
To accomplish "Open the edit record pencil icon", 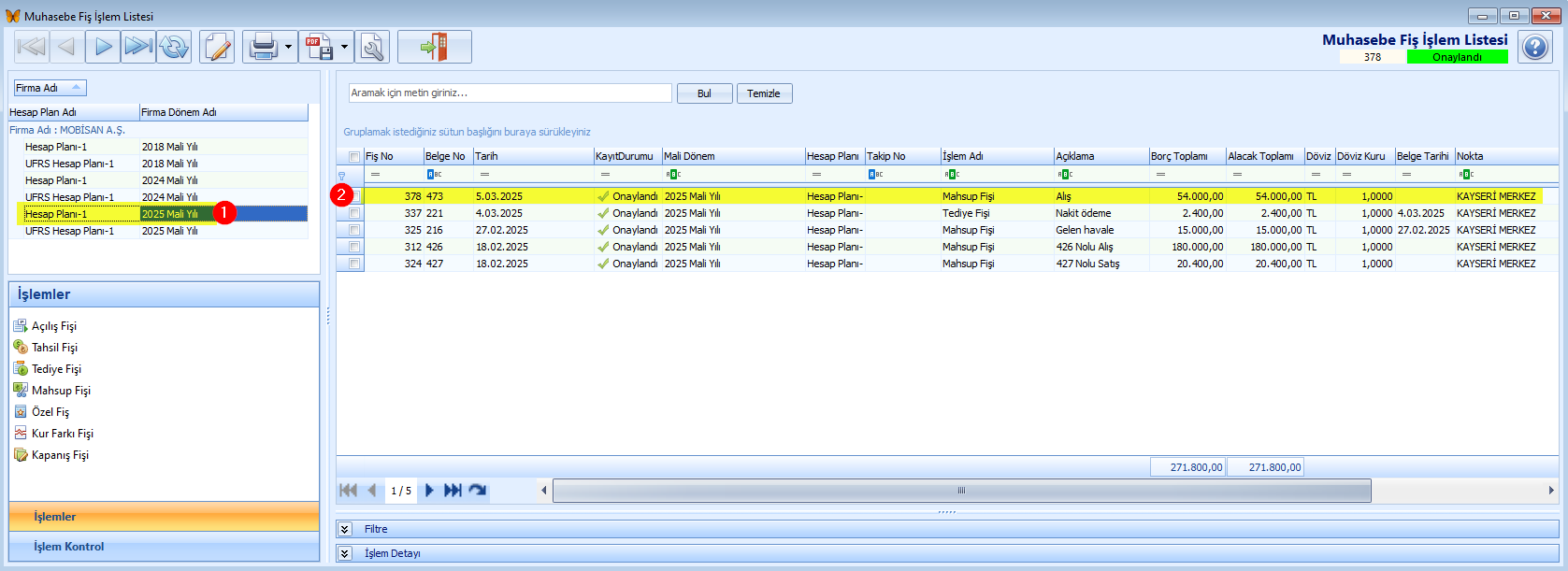I will 217,47.
